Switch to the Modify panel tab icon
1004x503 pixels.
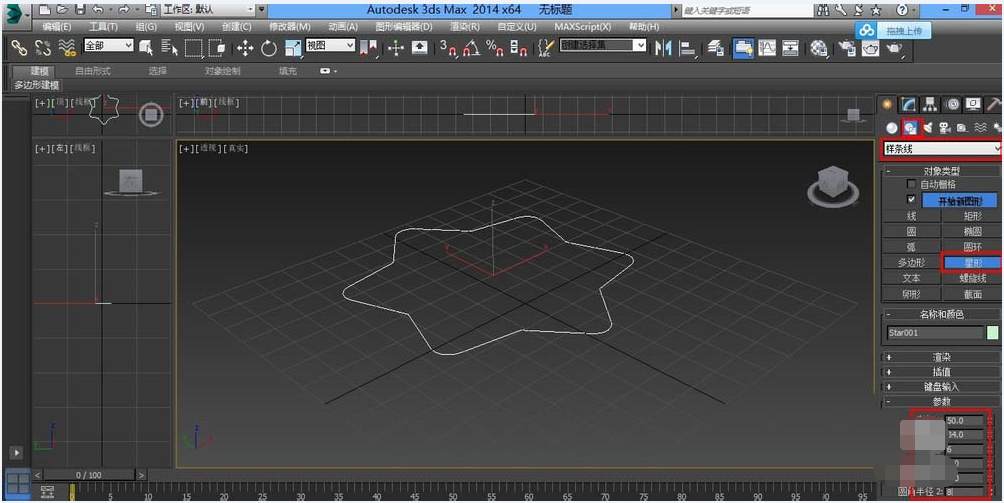908,105
